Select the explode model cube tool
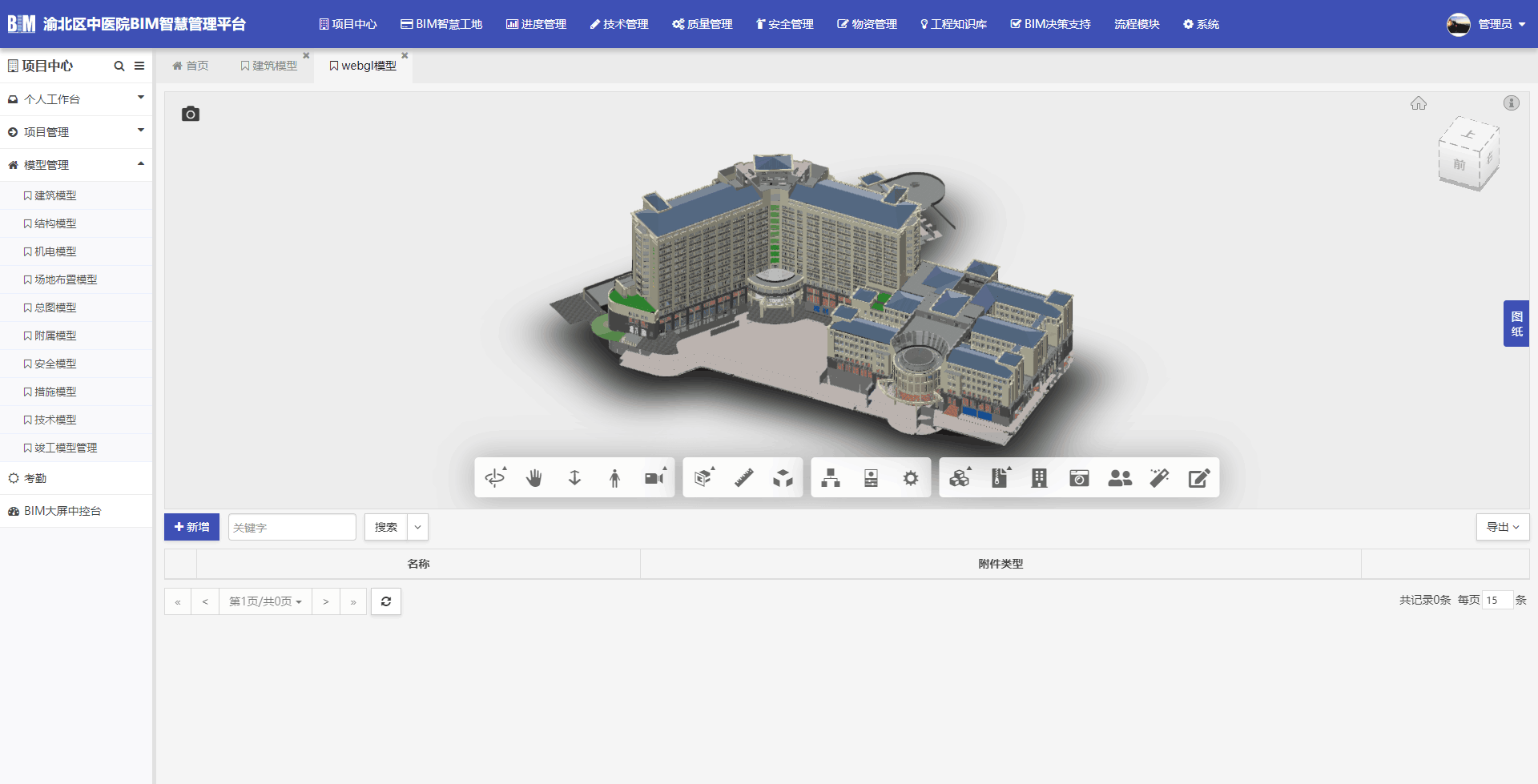This screenshot has width=1538, height=784. point(783,478)
